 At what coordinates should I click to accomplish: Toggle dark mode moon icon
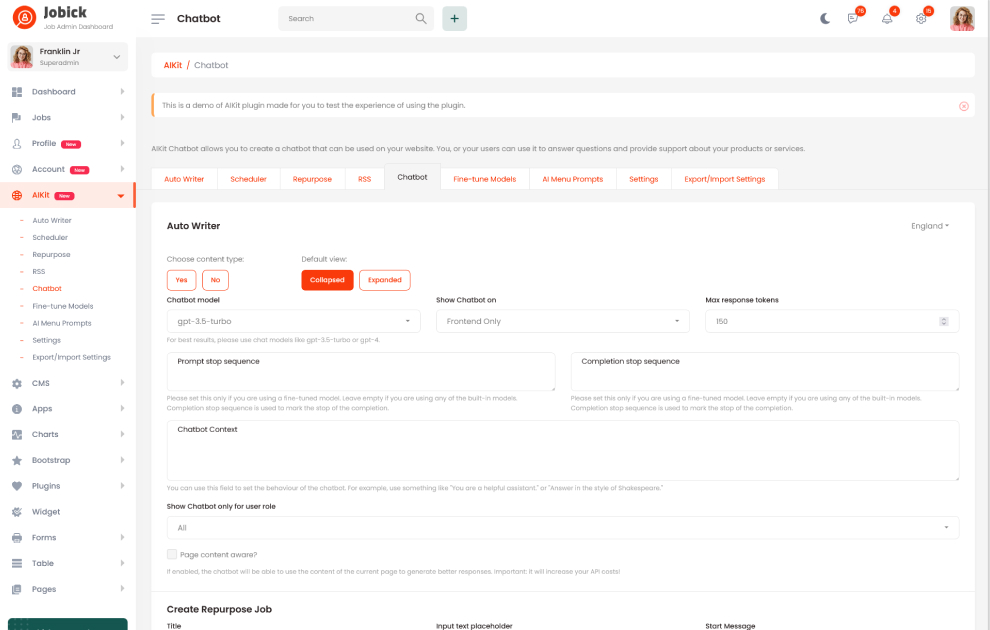(825, 18)
